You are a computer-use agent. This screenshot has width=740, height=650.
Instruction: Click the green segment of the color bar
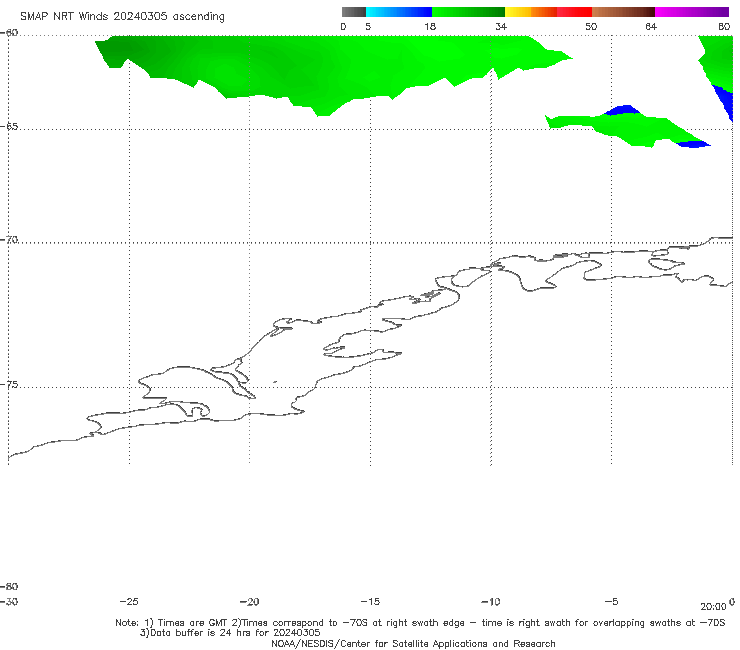tap(468, 12)
